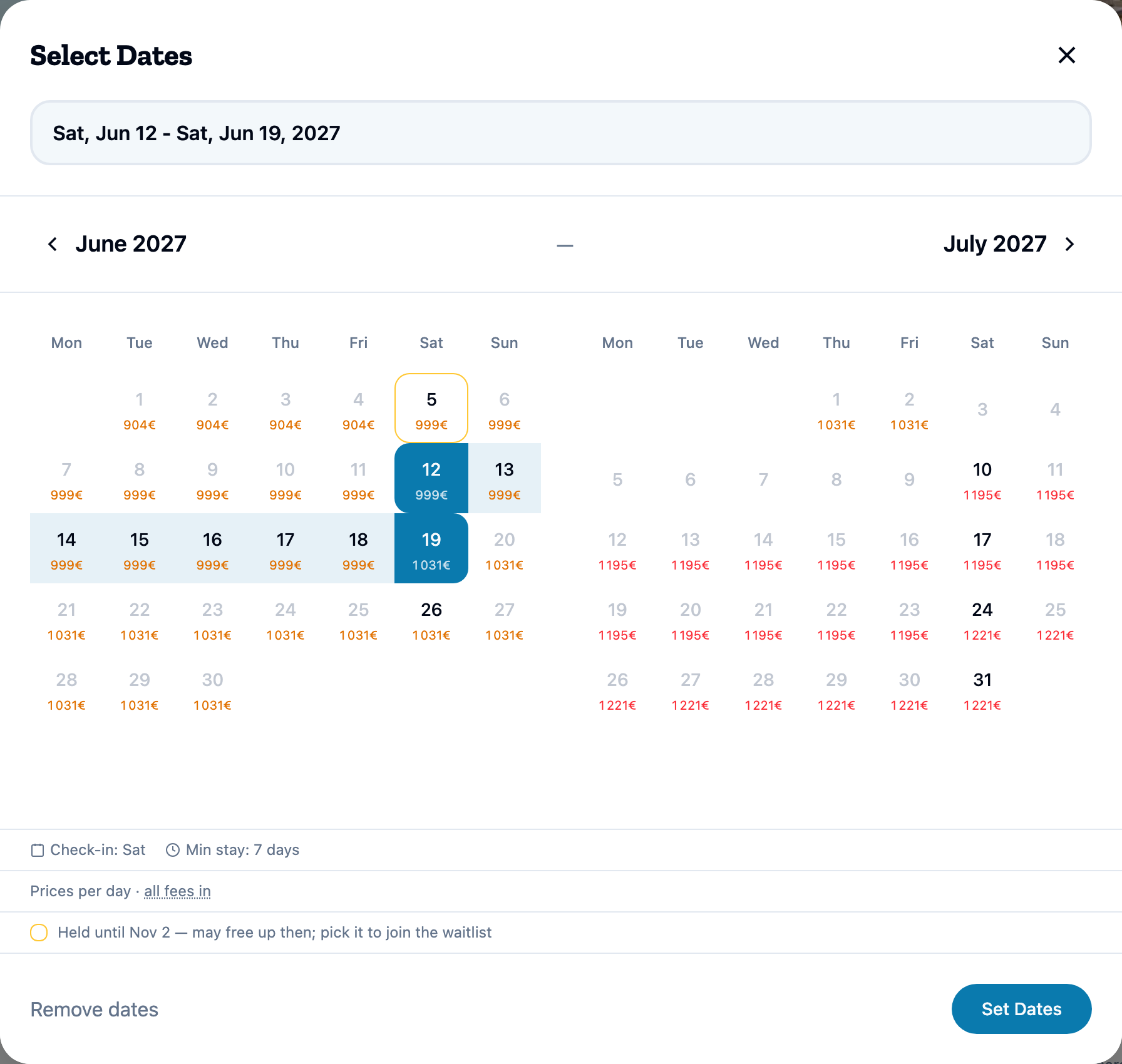Select held date June 5

[431, 408]
